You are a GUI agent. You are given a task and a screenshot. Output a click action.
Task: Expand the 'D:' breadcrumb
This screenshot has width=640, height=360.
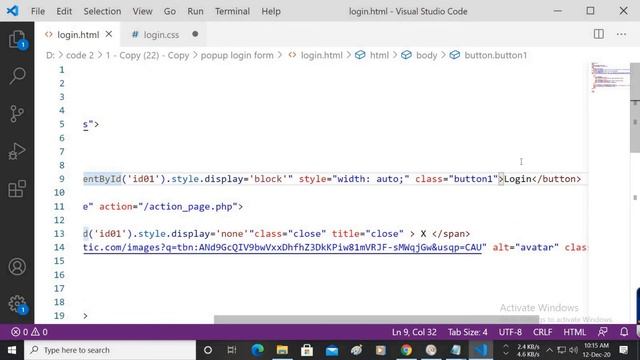coord(50,55)
